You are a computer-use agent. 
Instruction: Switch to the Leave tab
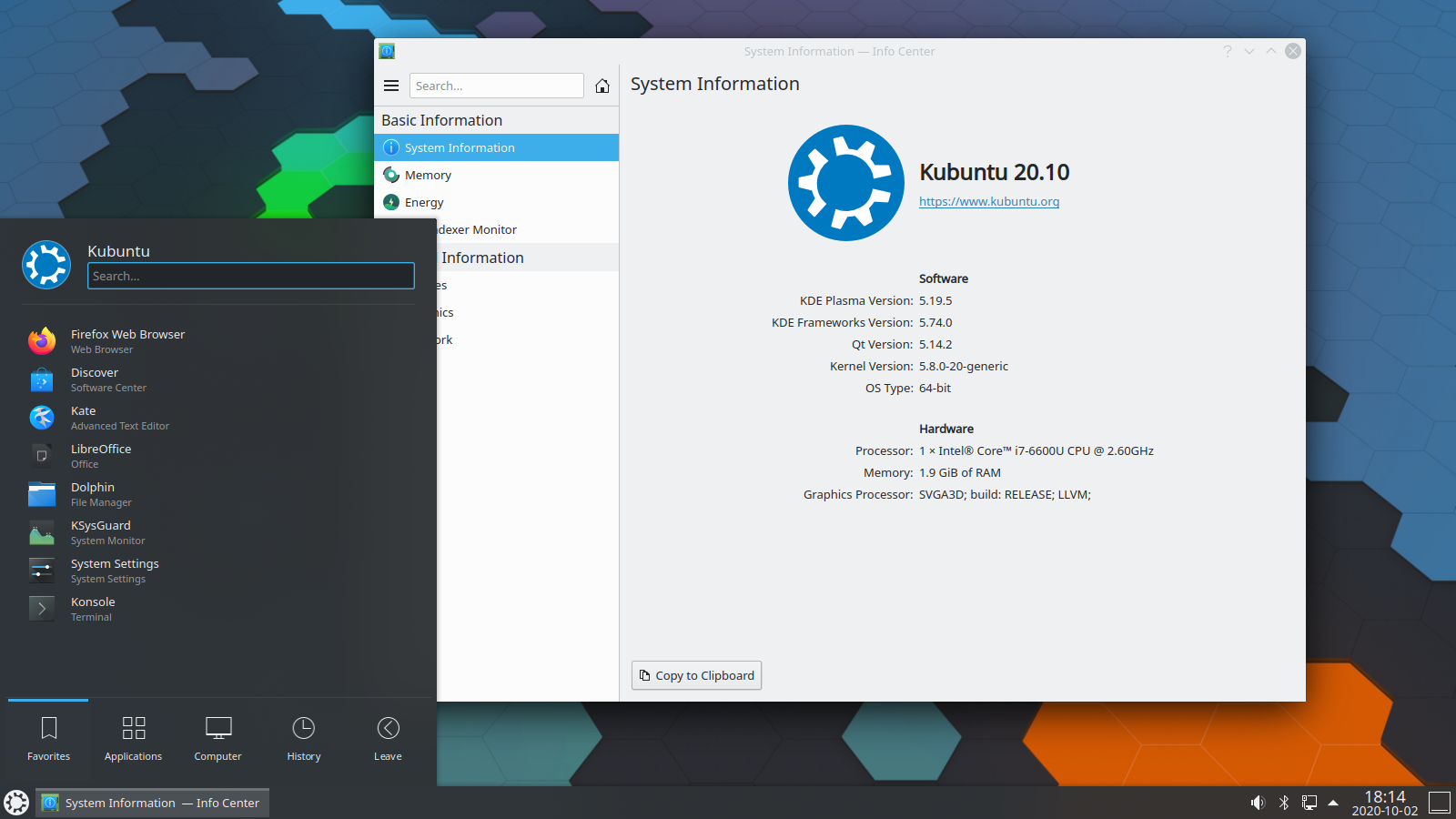(x=388, y=739)
